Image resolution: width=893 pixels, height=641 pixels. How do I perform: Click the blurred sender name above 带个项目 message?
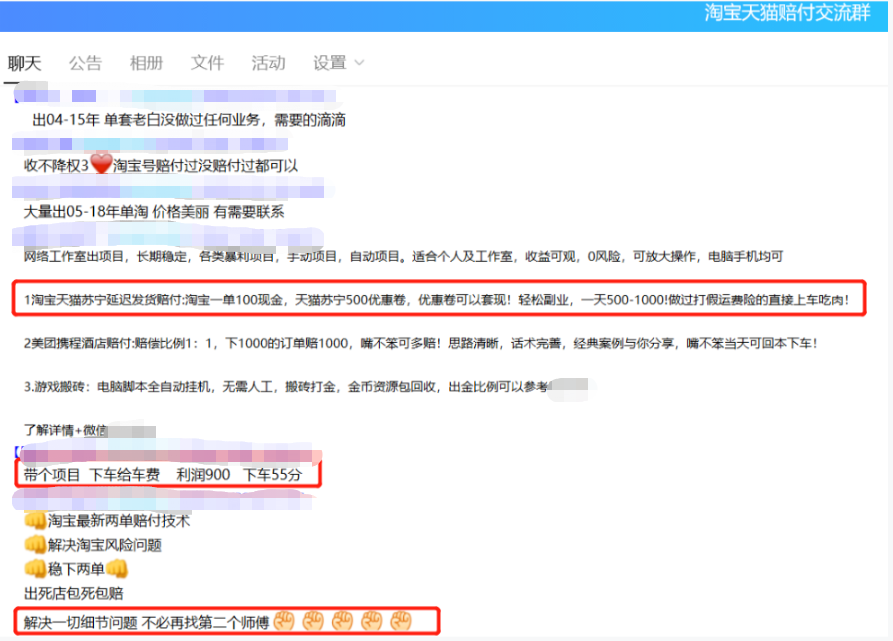(169, 454)
